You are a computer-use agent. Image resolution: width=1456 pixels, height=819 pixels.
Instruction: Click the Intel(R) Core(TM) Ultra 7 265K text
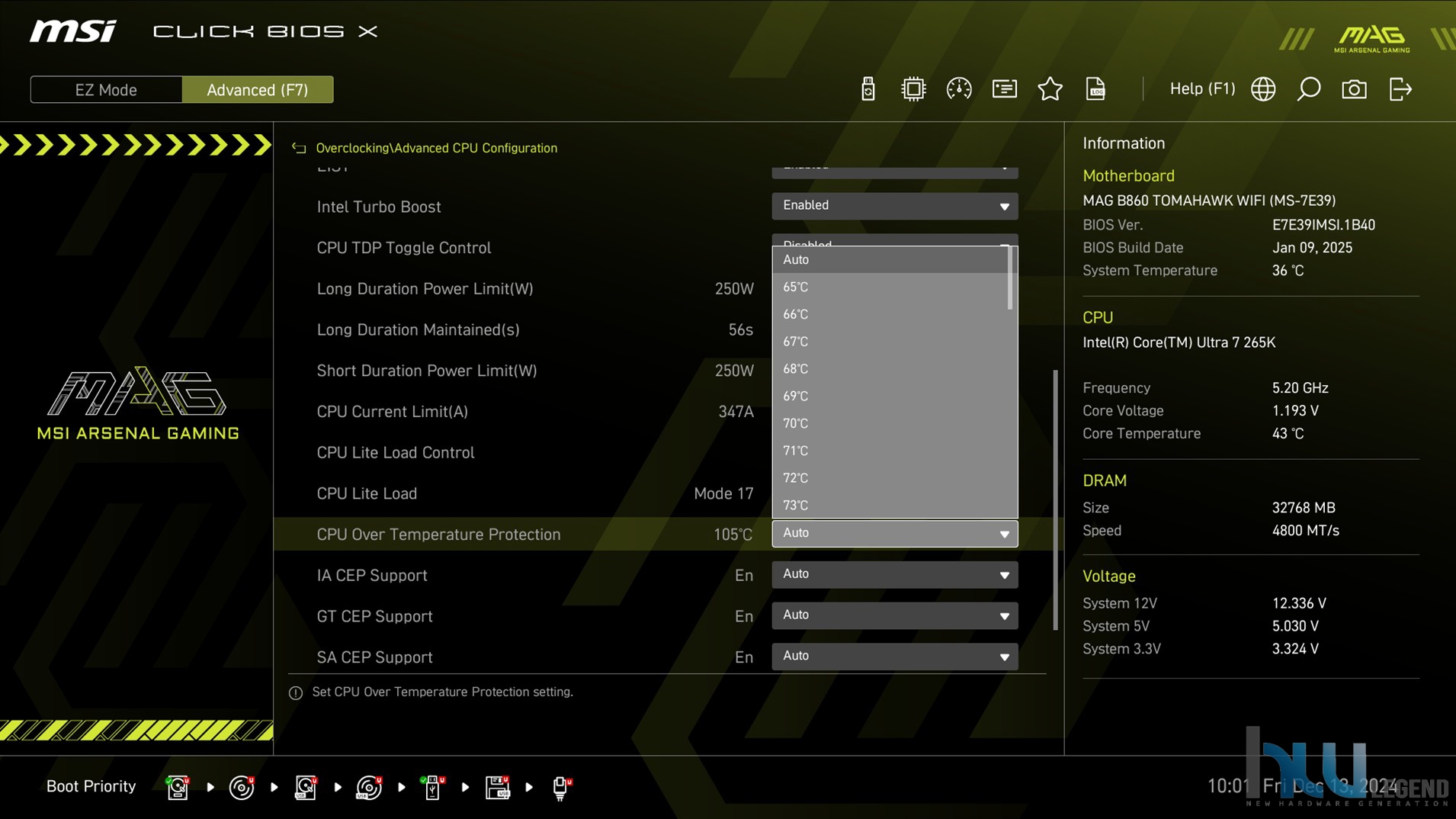pyautogui.click(x=1179, y=342)
